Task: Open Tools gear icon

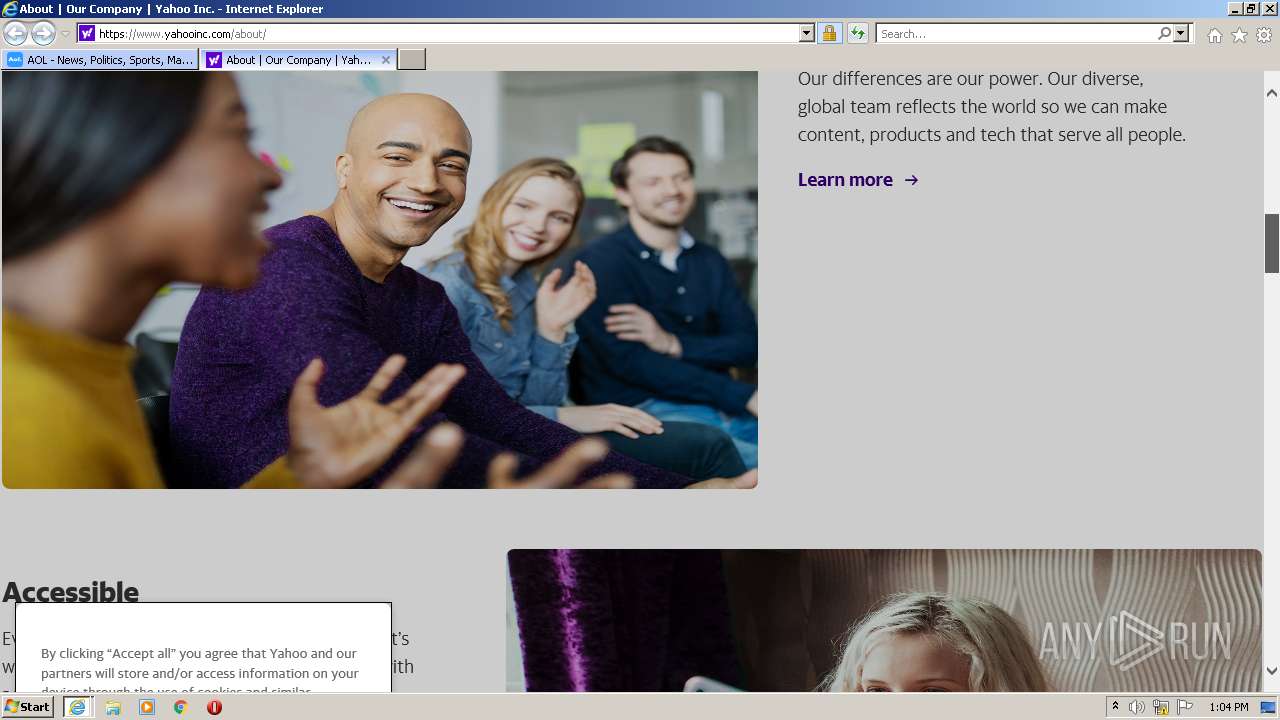Action: [x=1264, y=35]
